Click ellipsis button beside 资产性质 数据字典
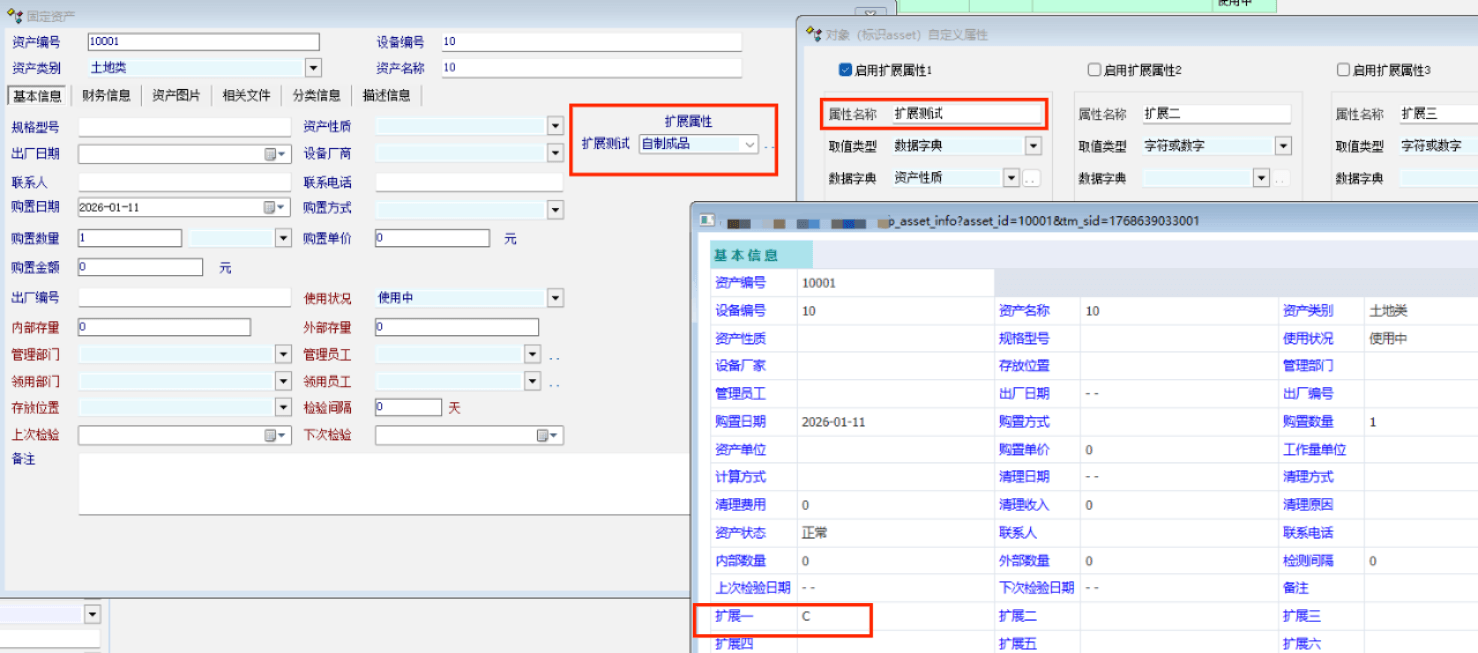The width and height of the screenshot is (1478, 653). (1031, 179)
